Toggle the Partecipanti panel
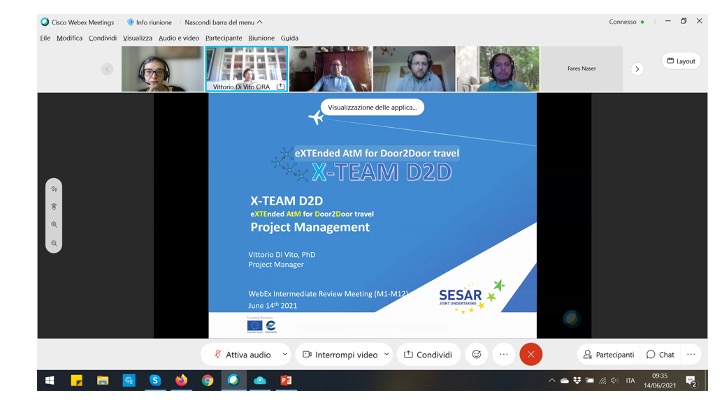This screenshot has height=405, width=720. point(609,354)
